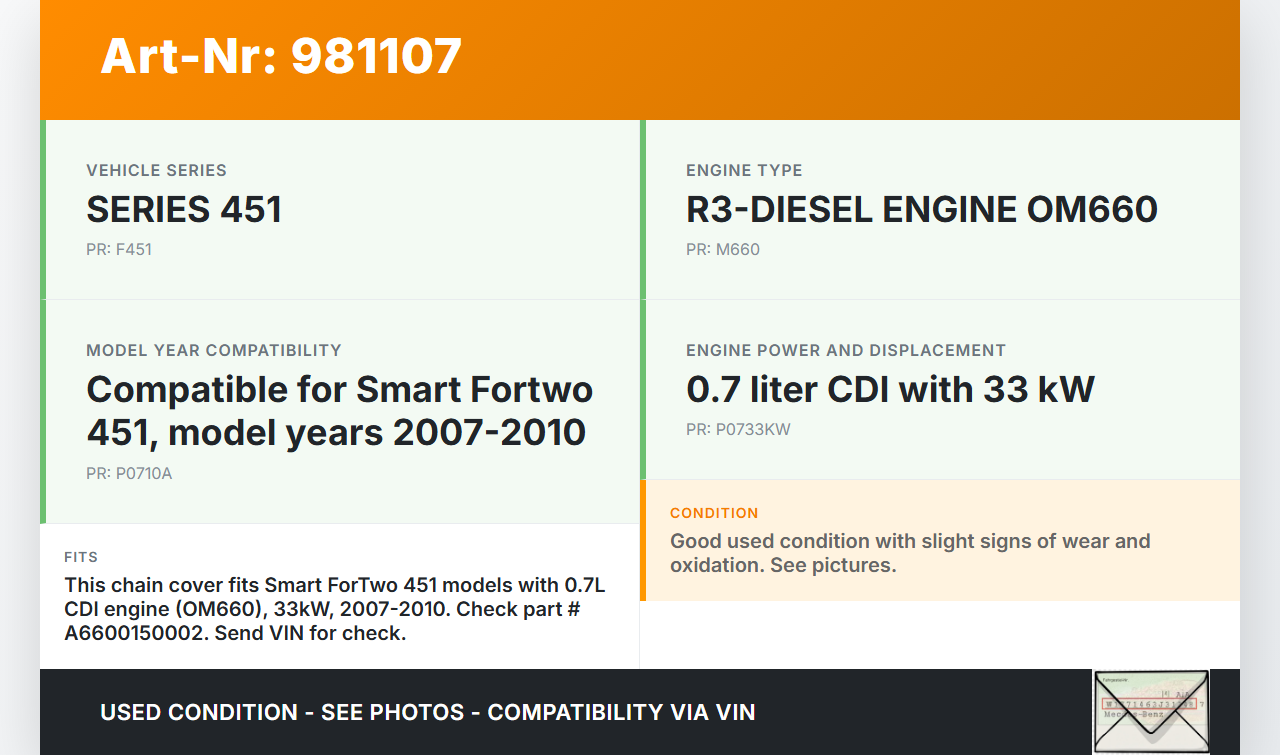The width and height of the screenshot is (1280, 755).
Task: Click the PR: M660 code
Action: point(723,249)
